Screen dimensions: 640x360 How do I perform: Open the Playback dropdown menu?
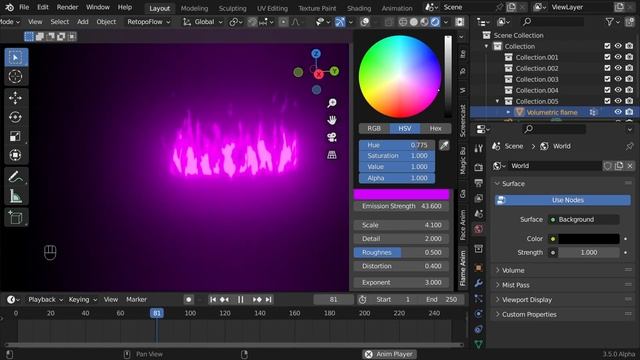[45, 300]
